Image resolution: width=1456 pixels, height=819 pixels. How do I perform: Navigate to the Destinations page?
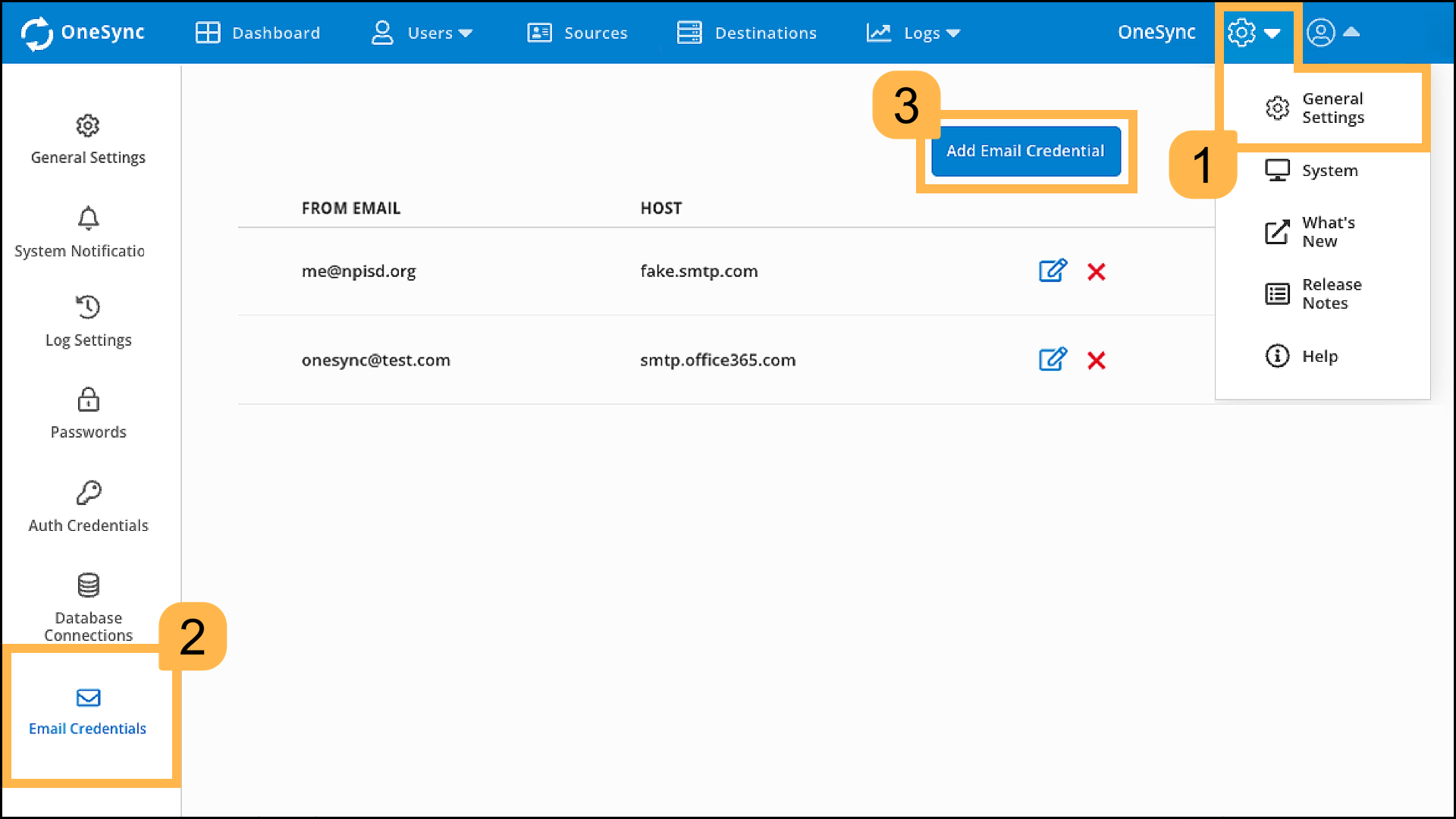coord(746,33)
